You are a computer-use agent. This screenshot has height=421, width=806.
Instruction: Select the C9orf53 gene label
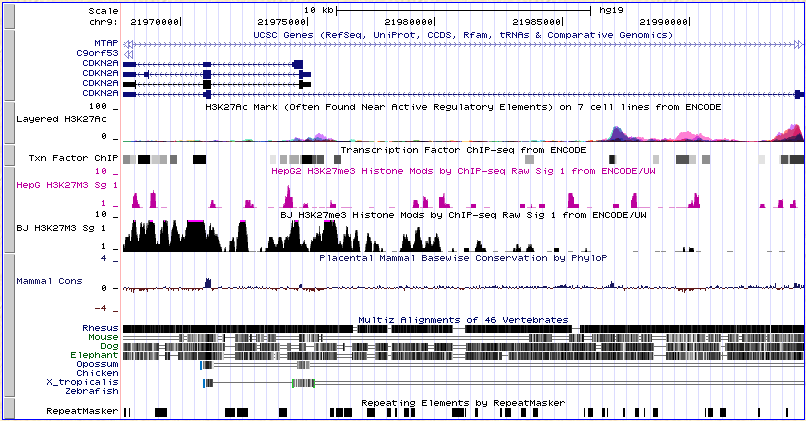point(99,53)
